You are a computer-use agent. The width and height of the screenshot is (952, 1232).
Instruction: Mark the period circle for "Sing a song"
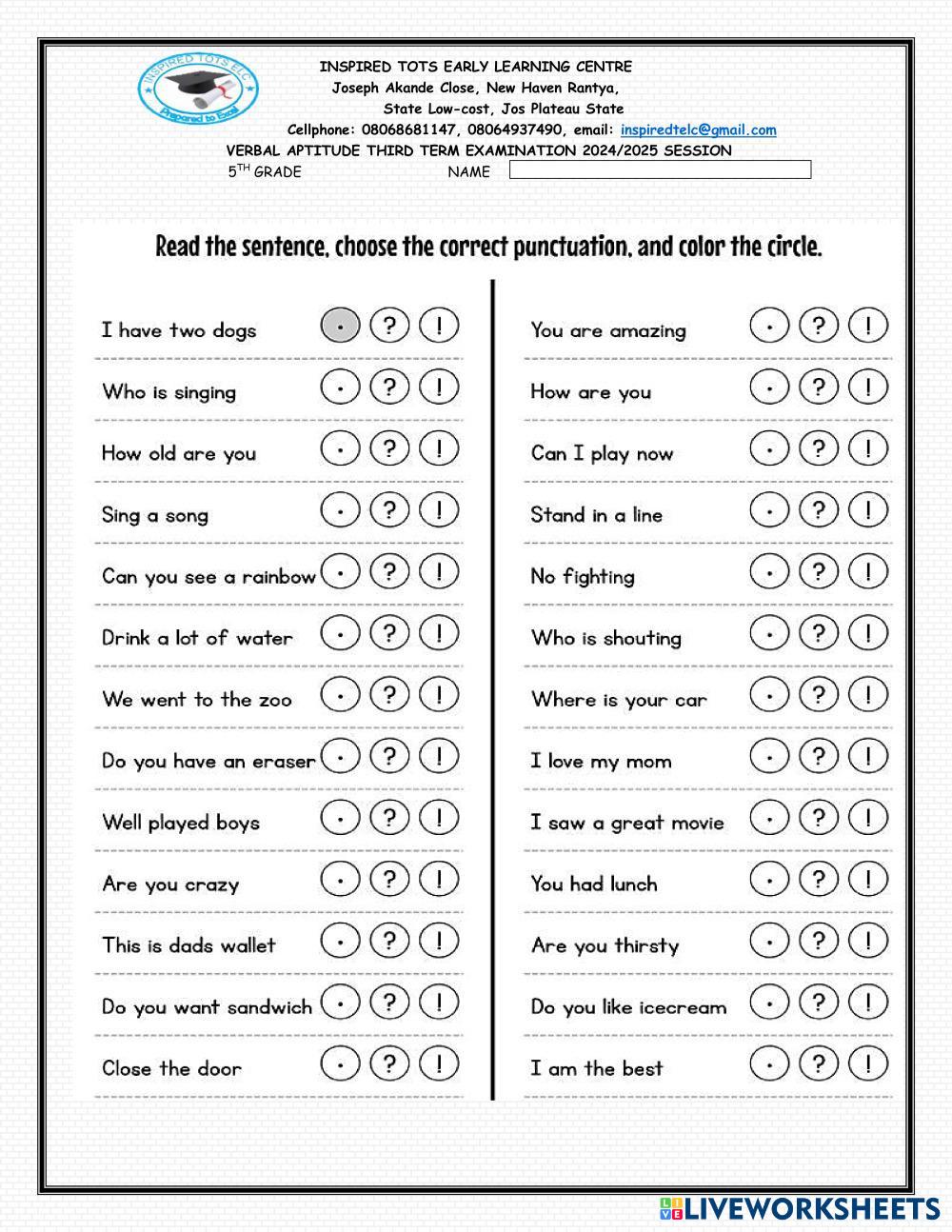click(340, 510)
